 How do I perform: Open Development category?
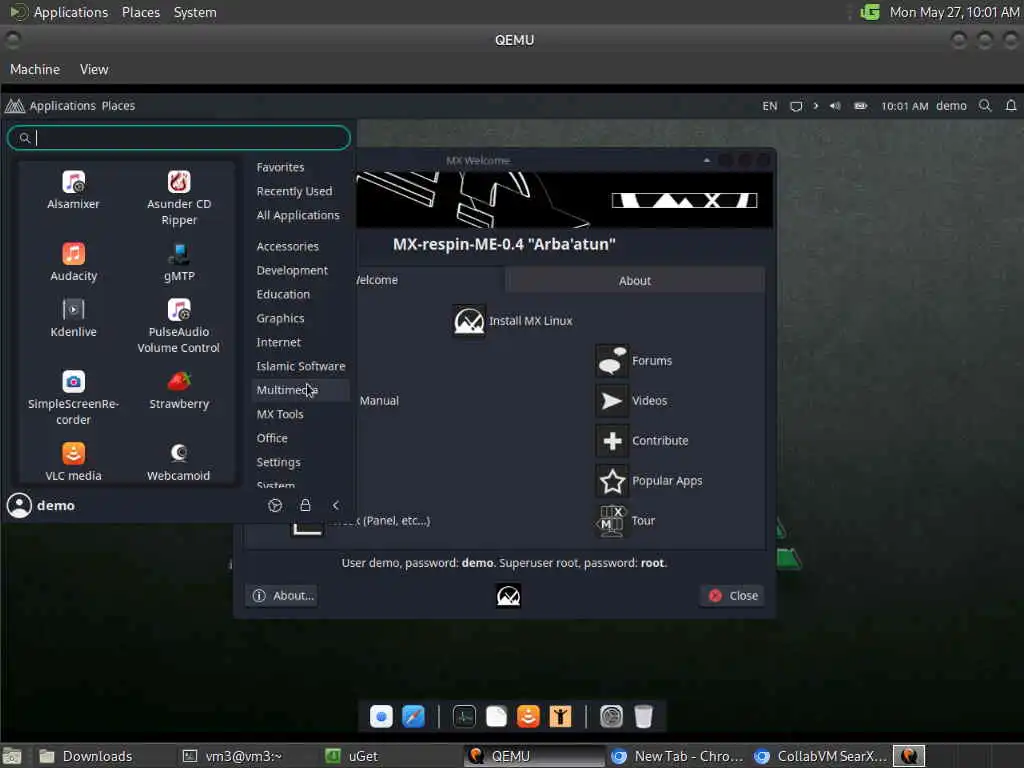292,270
